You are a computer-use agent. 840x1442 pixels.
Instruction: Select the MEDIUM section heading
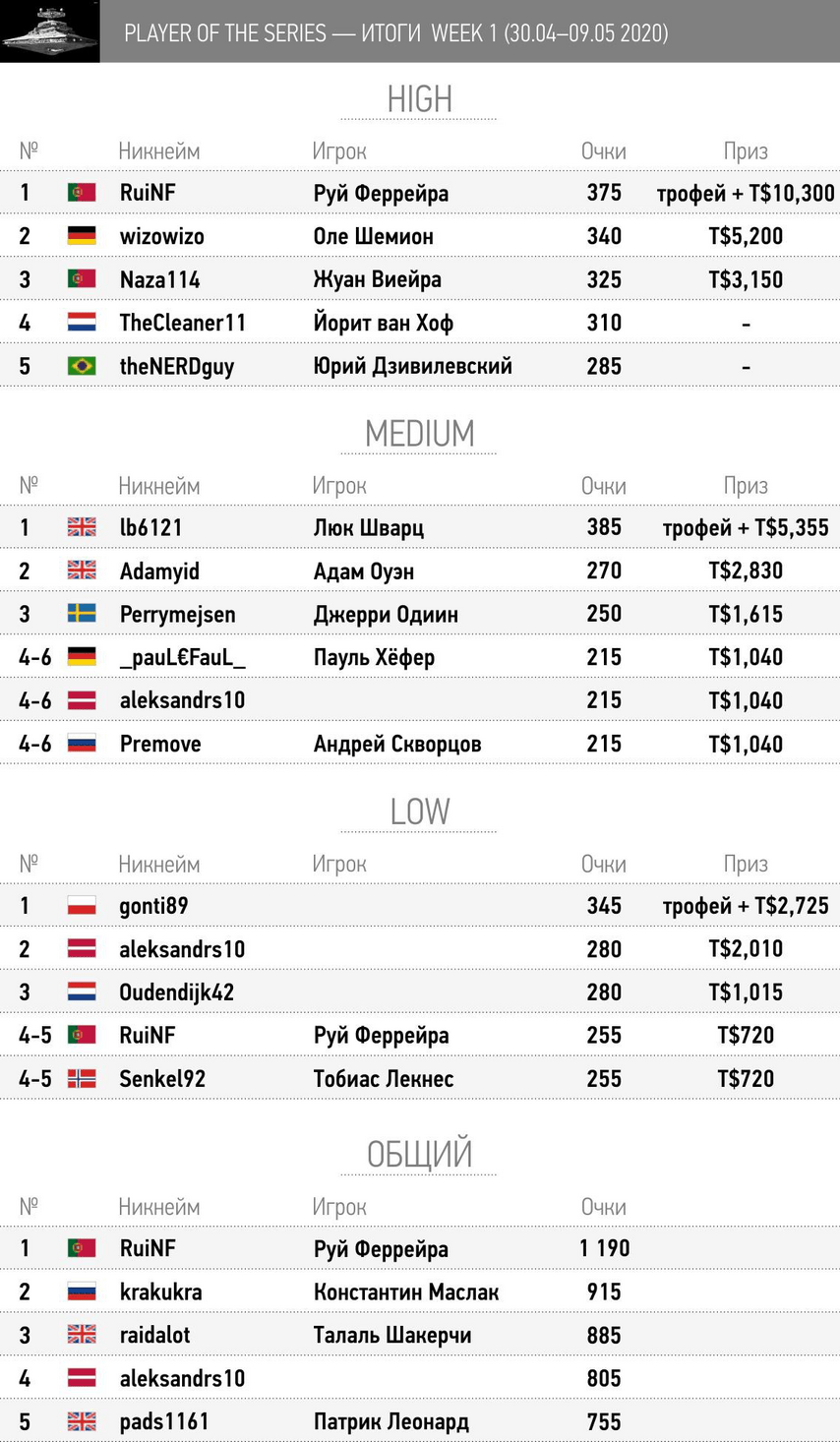(420, 434)
